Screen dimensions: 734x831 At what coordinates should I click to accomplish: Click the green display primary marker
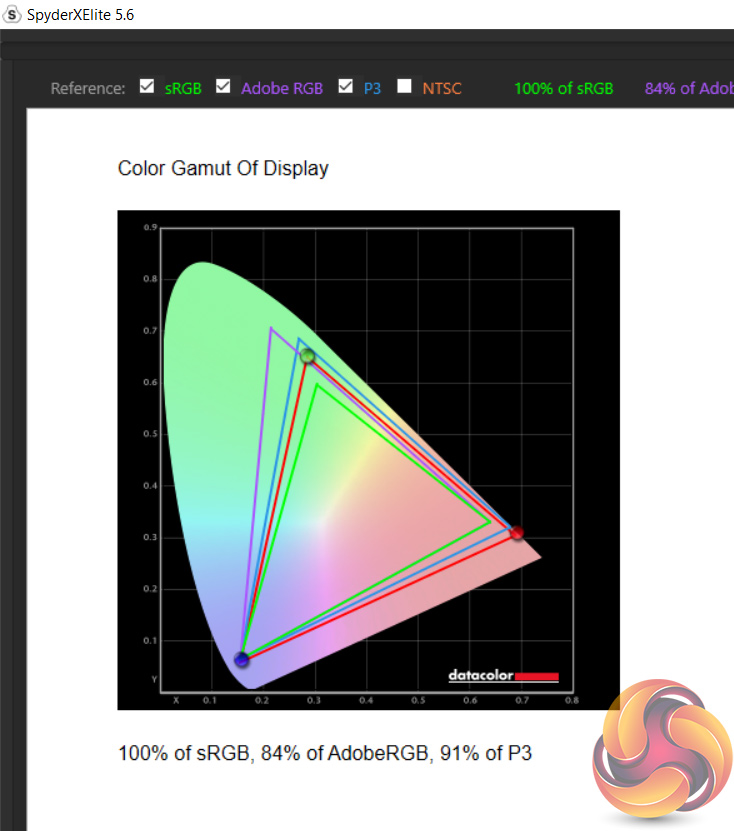[x=308, y=356]
